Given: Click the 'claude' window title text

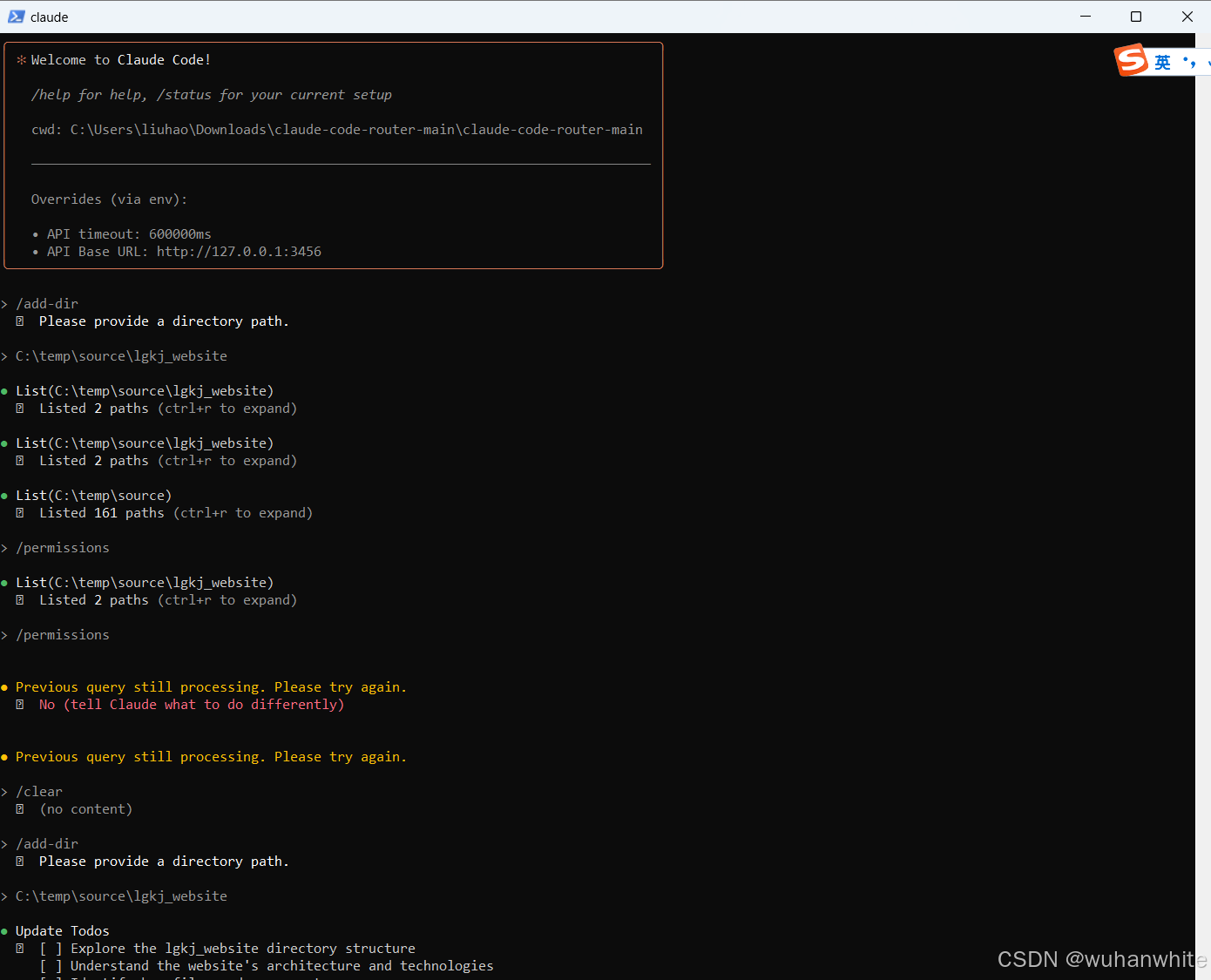Looking at the screenshot, I should pos(49,17).
